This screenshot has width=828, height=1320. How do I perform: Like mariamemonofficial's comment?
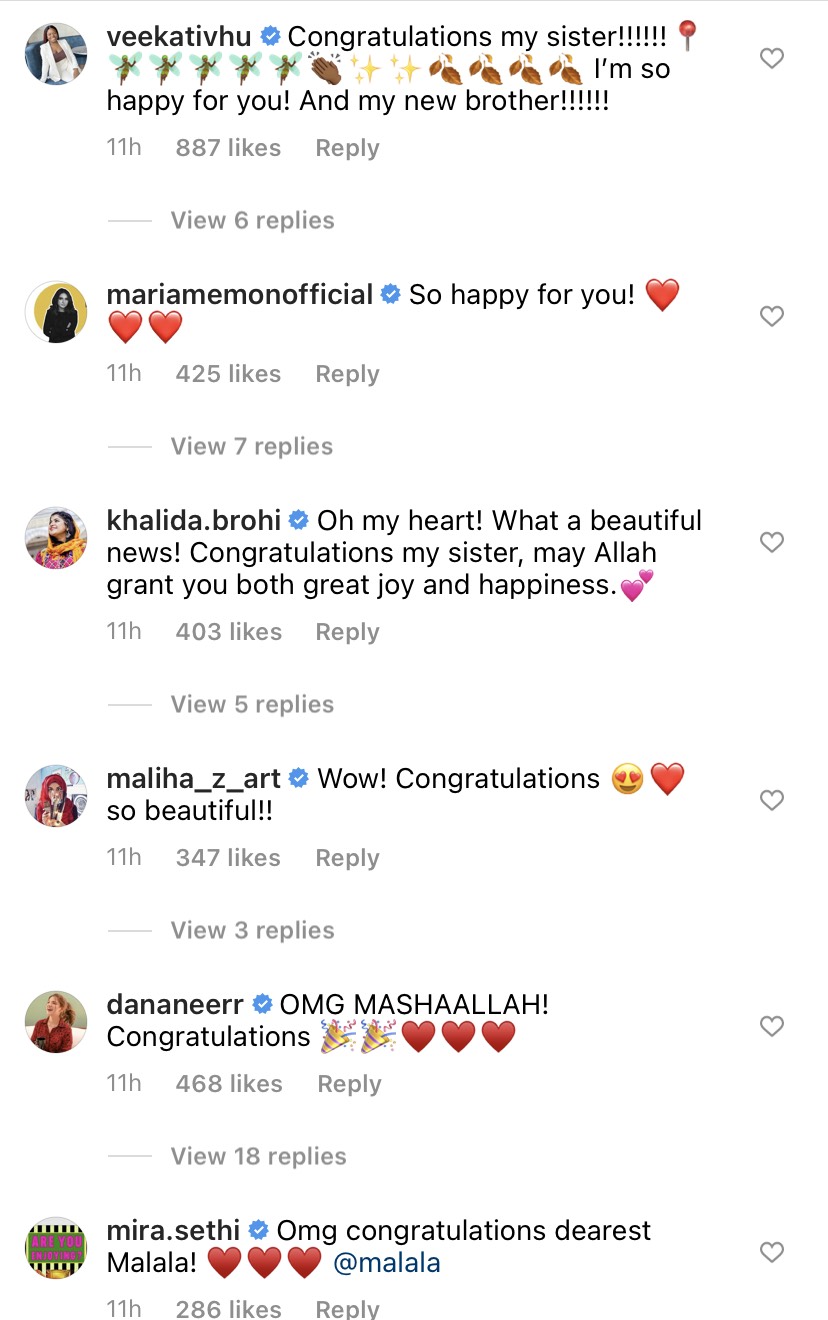pyautogui.click(x=771, y=316)
